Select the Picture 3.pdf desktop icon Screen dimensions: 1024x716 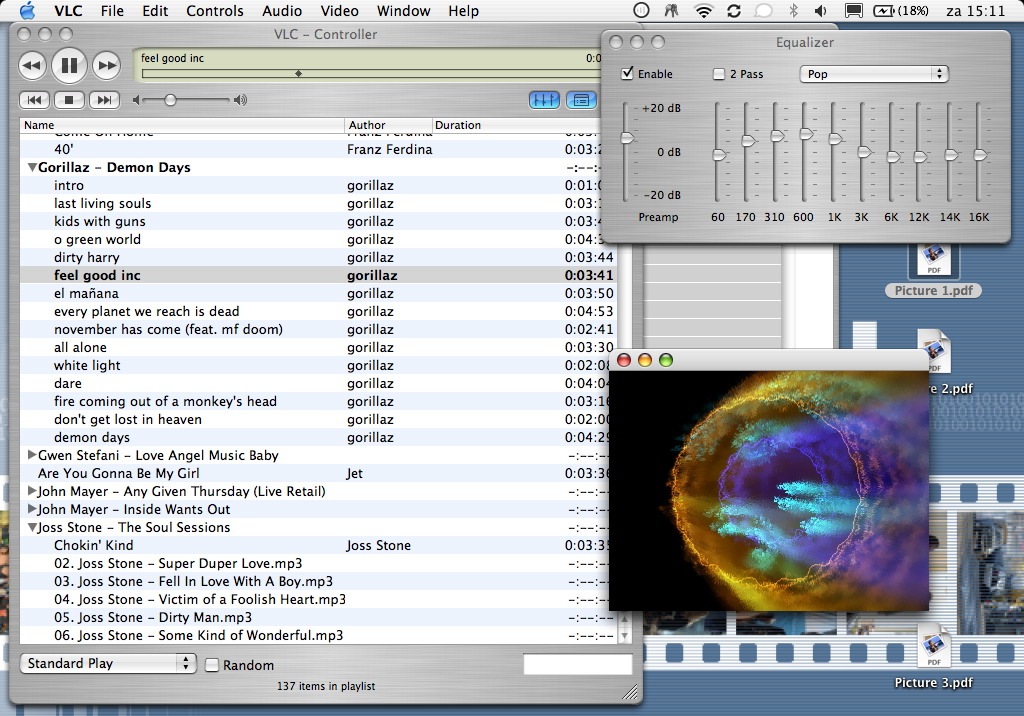933,657
